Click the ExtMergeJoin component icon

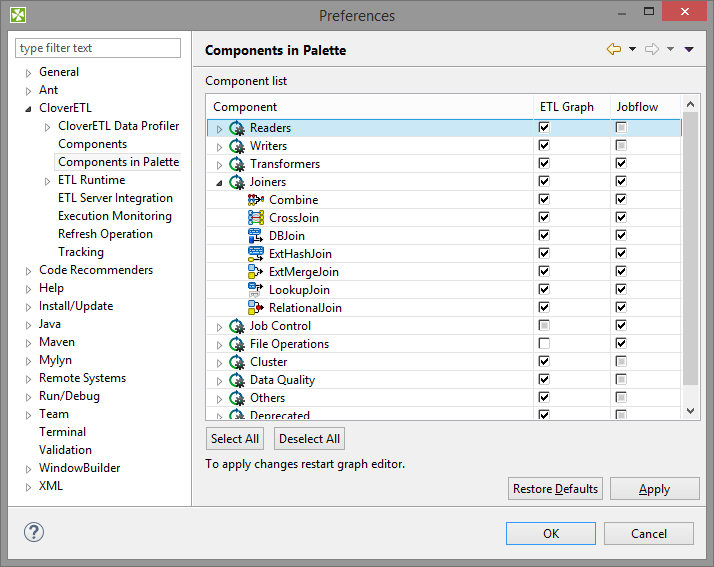coord(255,272)
